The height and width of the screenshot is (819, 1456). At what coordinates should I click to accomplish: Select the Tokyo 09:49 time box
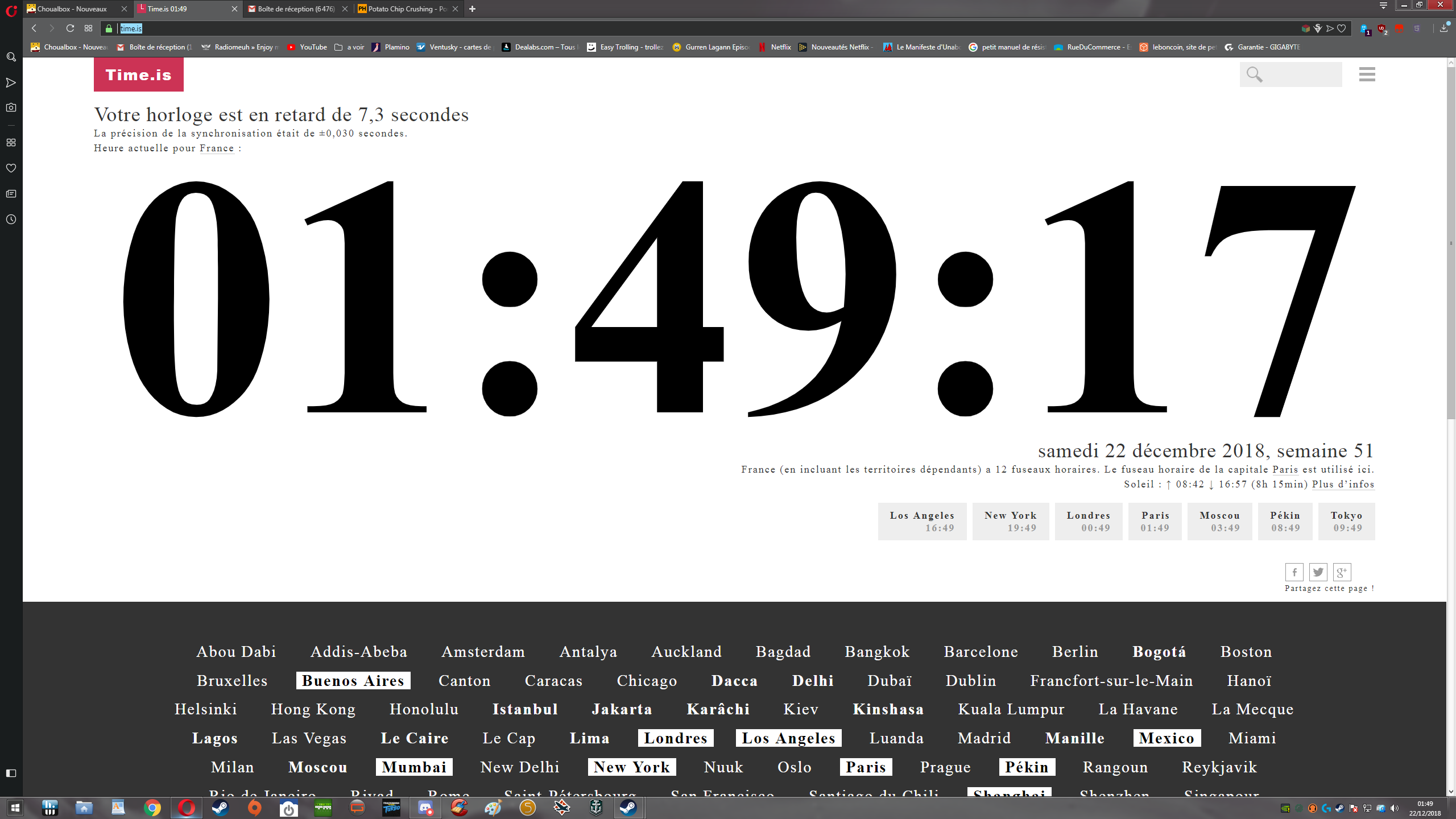click(x=1346, y=522)
